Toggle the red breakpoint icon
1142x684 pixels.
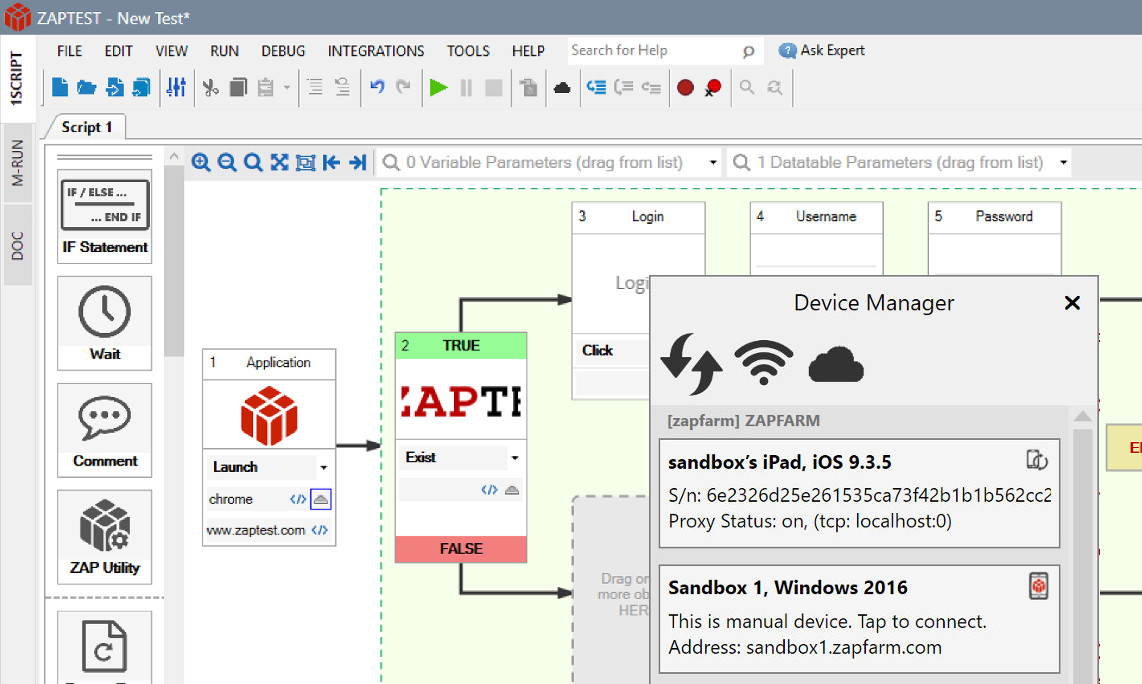point(685,87)
